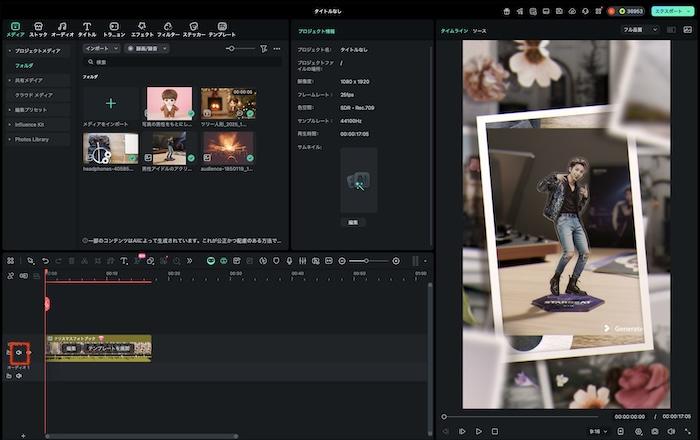Toggle the video track highlighted visibility icon
The height and width of the screenshot is (440, 700).
(x=19, y=353)
